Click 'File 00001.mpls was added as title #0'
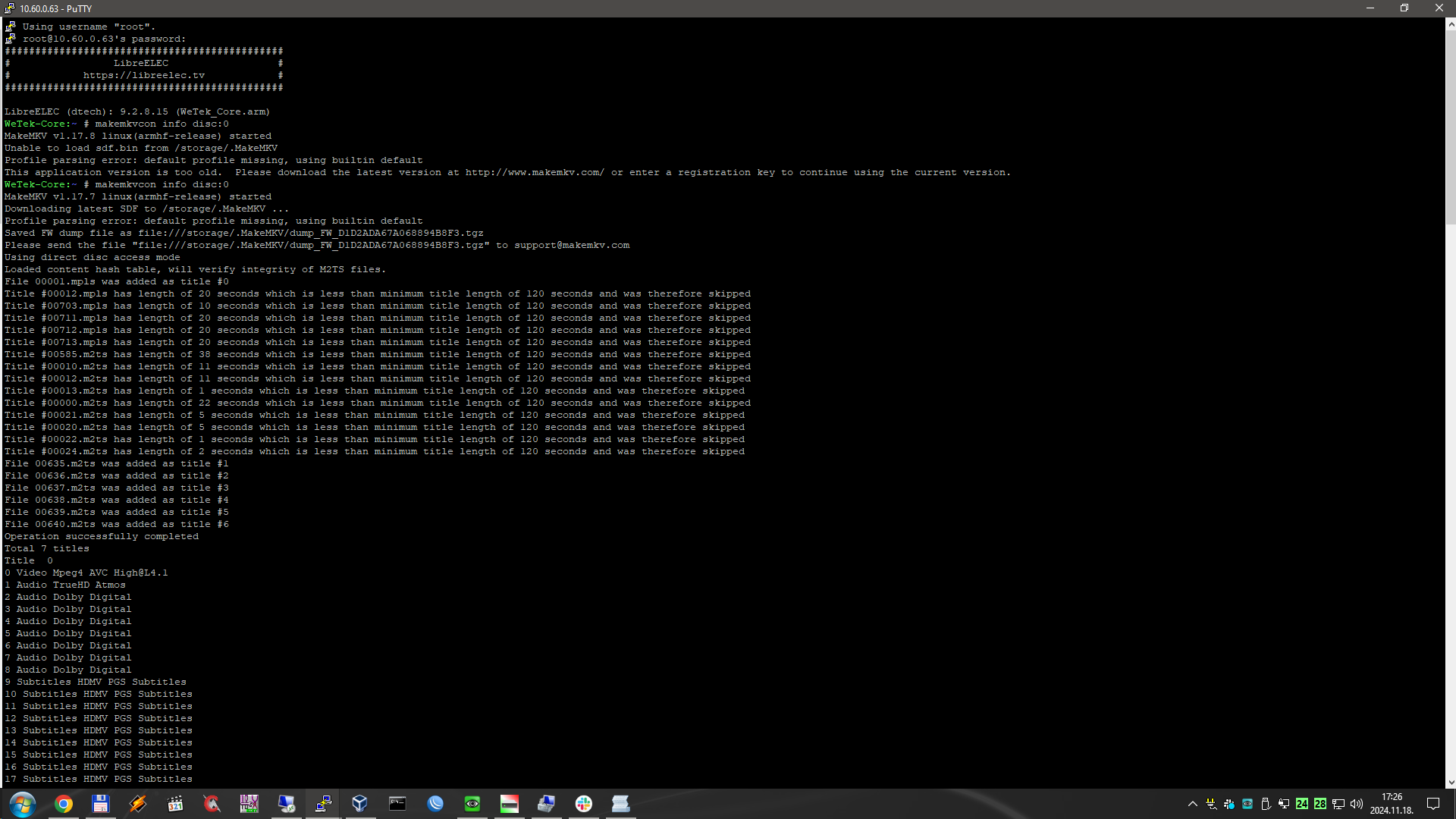 click(x=117, y=282)
